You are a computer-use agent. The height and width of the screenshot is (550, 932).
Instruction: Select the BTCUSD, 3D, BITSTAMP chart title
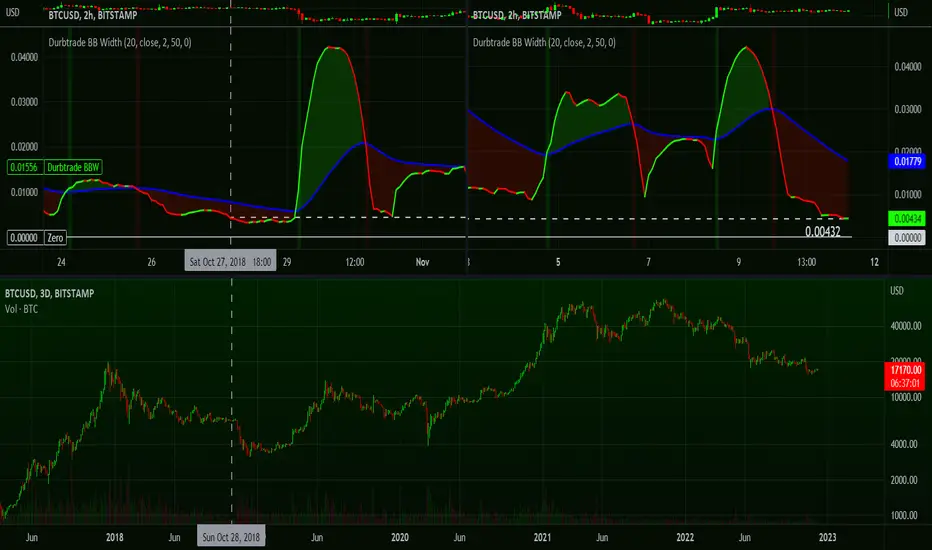[x=49, y=294]
